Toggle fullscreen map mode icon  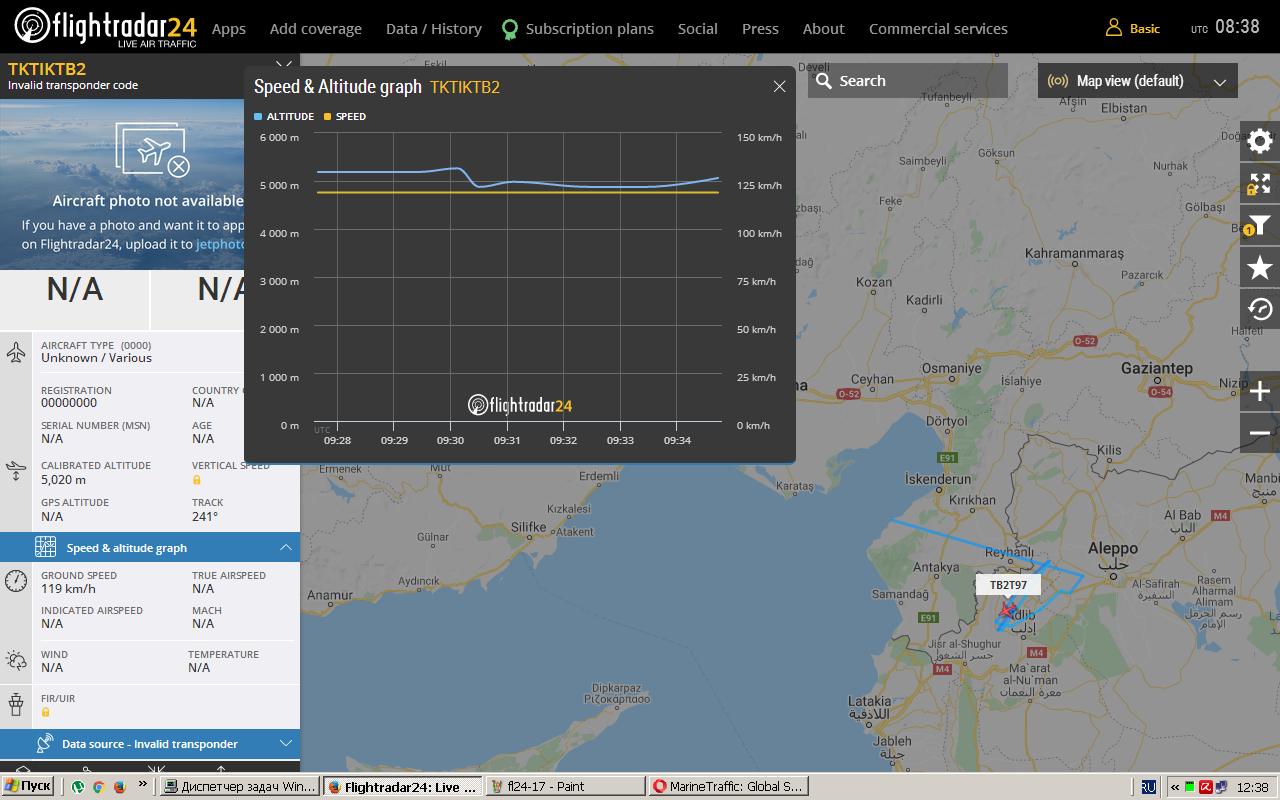pyautogui.click(x=1260, y=183)
